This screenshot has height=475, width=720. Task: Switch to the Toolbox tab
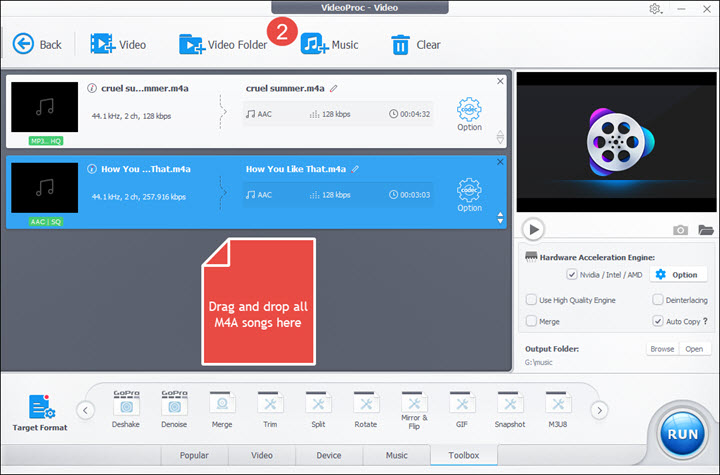pyautogui.click(x=464, y=455)
